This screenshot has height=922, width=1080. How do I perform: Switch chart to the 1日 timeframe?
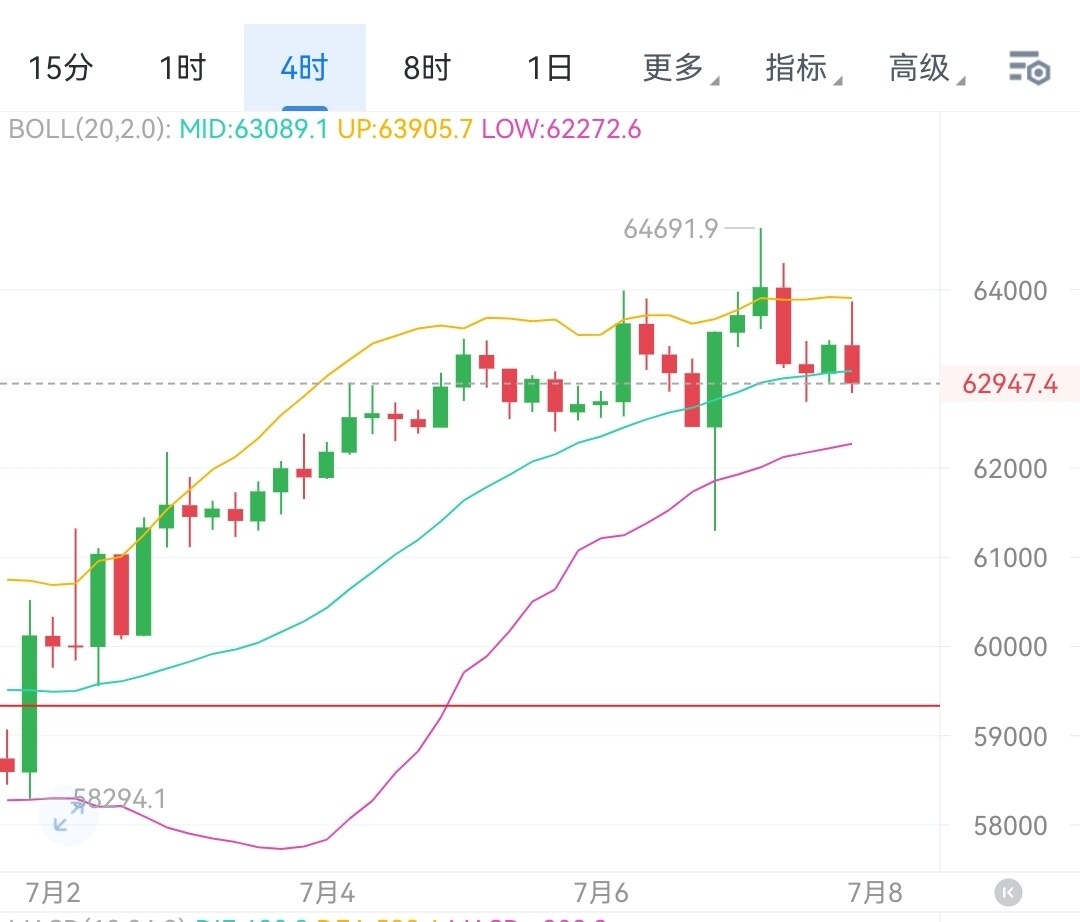pos(550,67)
